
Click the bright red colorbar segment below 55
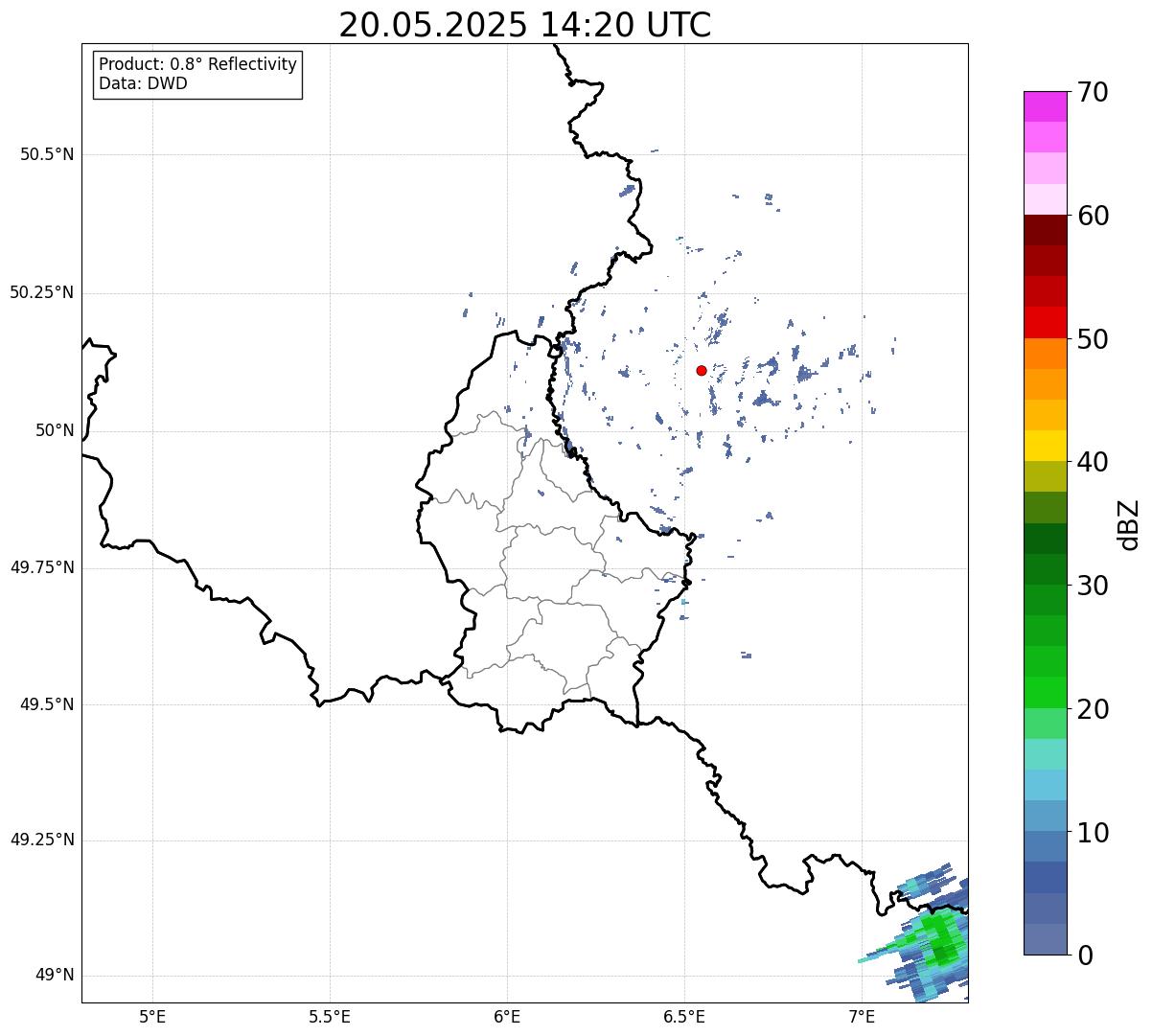(x=1045, y=323)
